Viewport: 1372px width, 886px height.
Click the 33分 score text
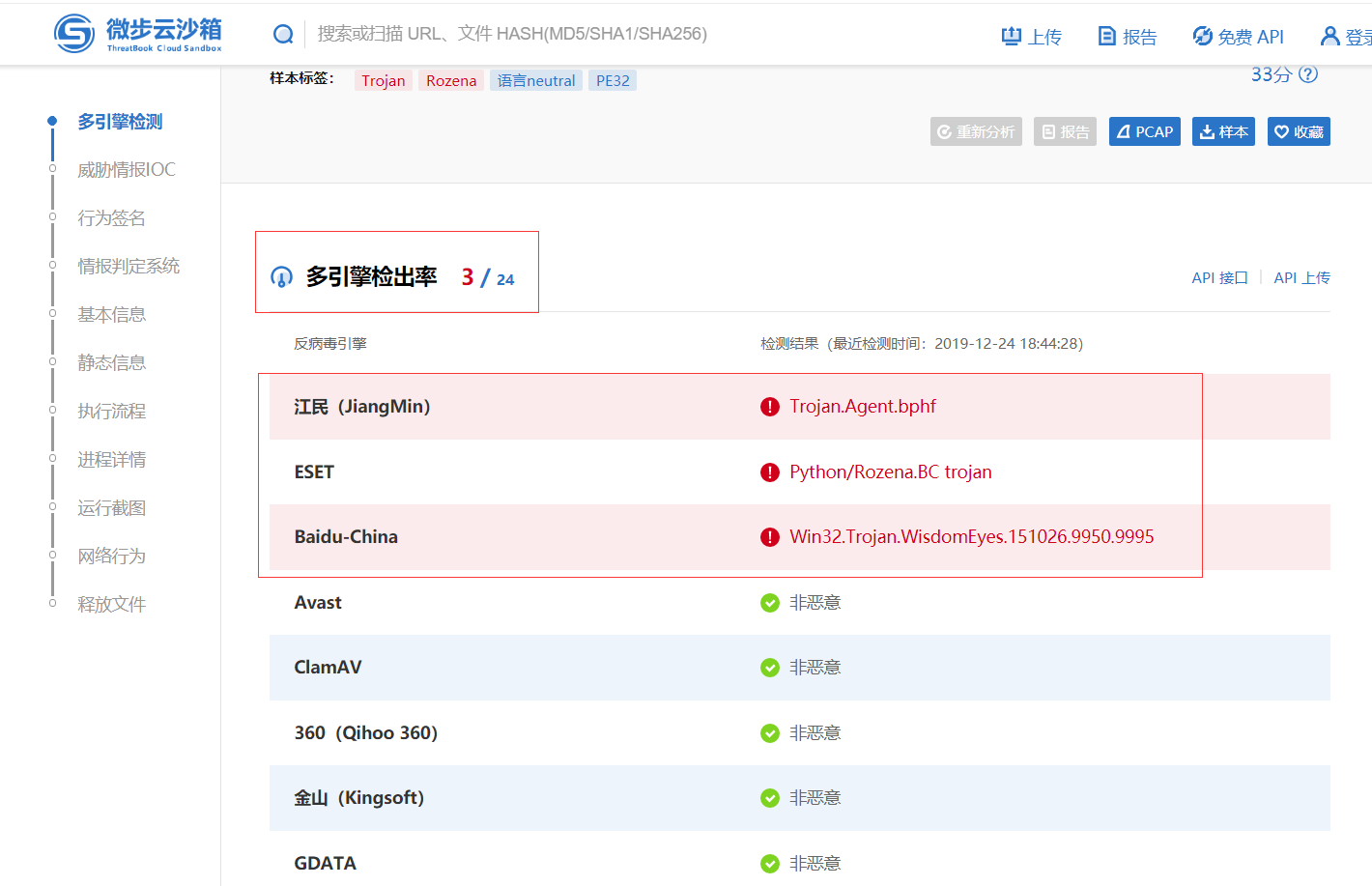click(1271, 74)
